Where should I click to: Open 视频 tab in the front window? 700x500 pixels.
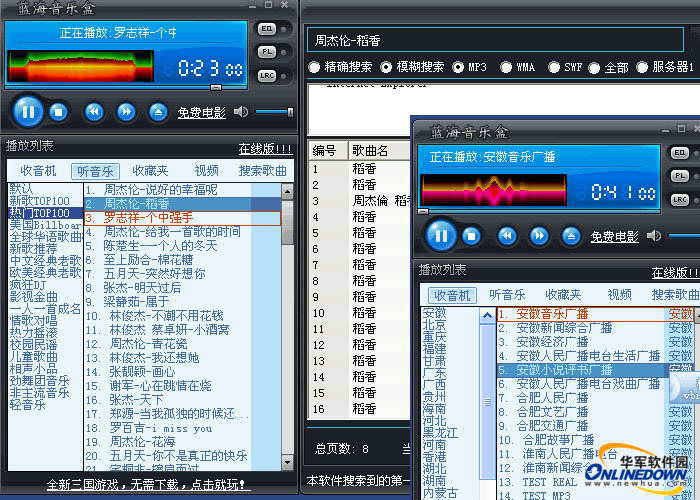620,295
